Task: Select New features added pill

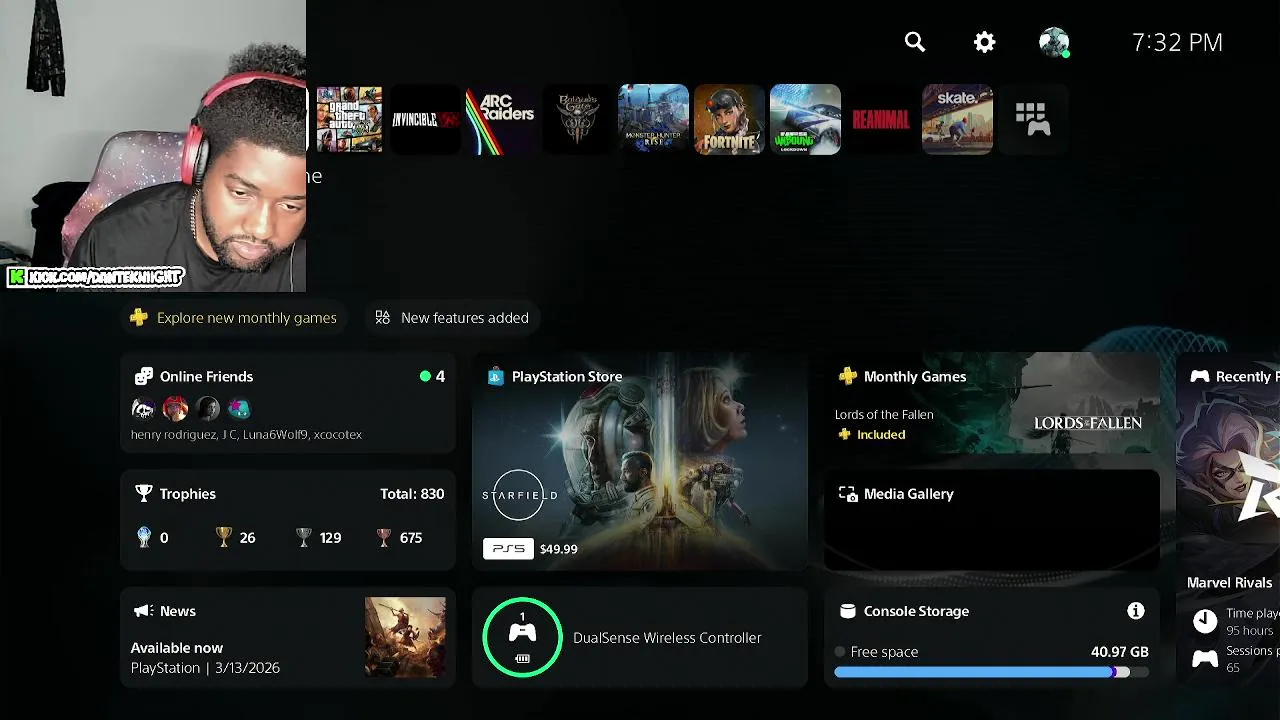Action: [x=452, y=318]
